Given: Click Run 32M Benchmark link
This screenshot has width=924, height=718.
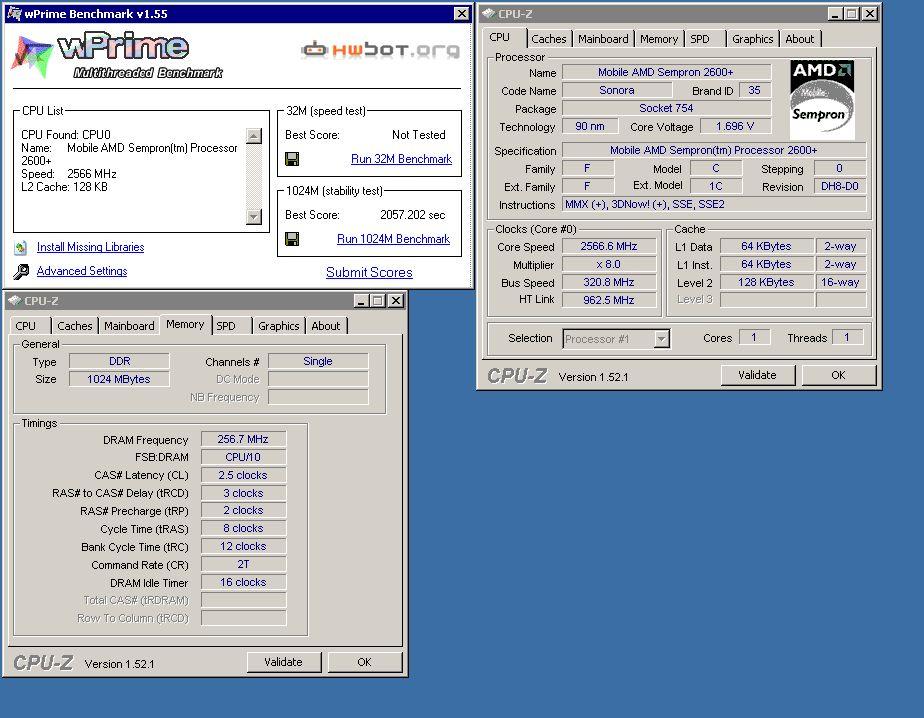Looking at the screenshot, I should (401, 159).
